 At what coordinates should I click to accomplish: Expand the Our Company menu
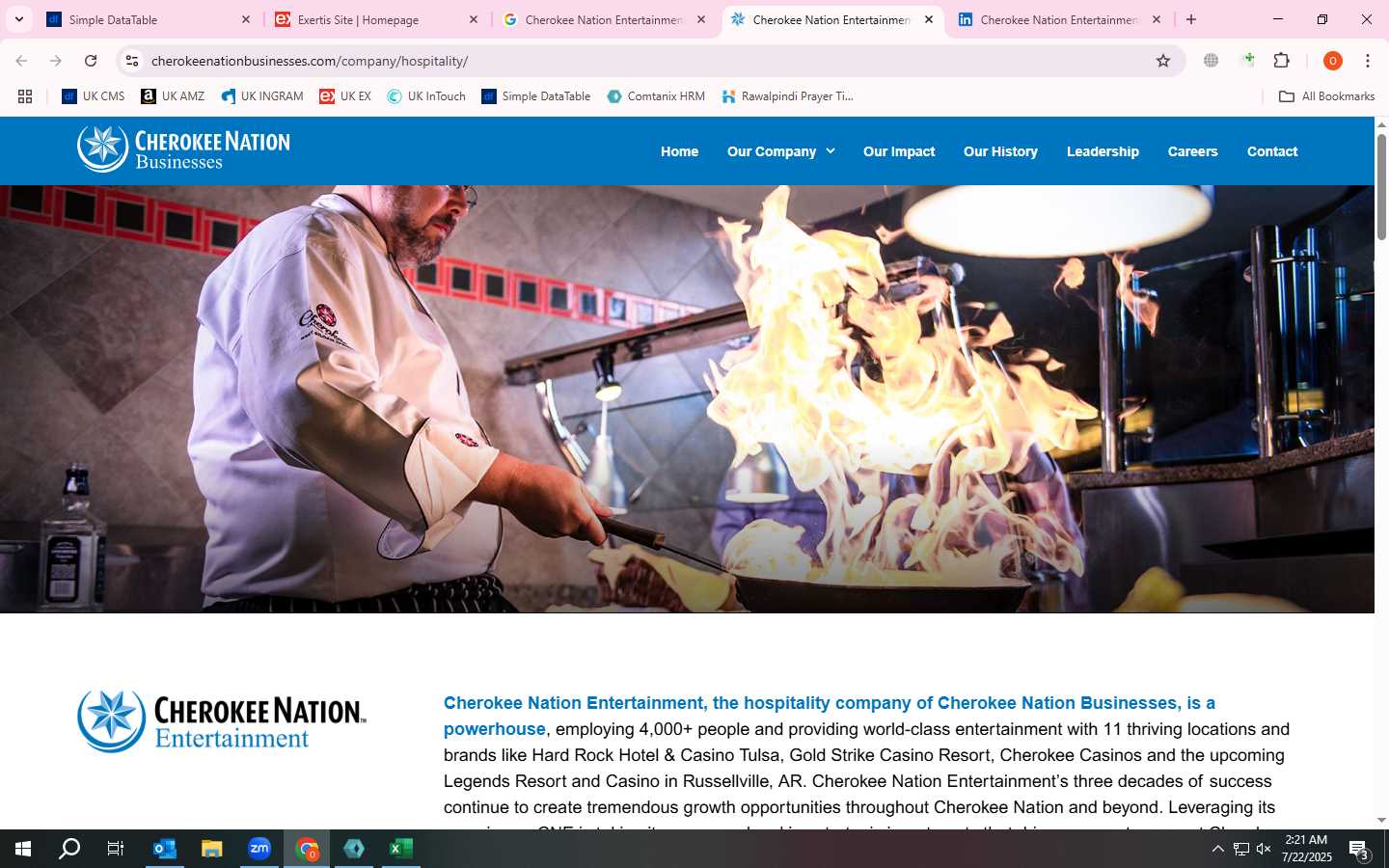click(781, 151)
